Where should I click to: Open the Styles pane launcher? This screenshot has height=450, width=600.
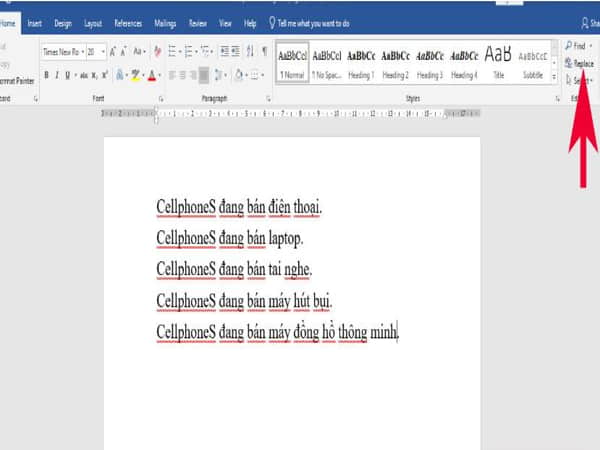coord(558,99)
